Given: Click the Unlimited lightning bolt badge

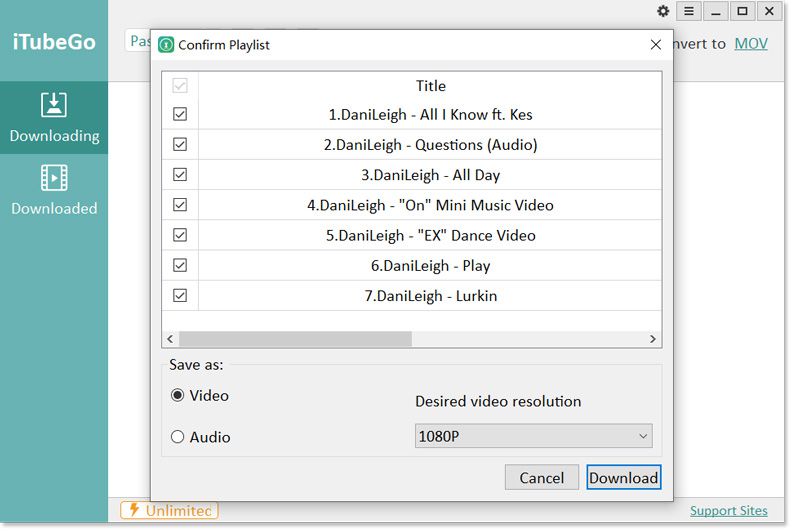Looking at the screenshot, I should [134, 509].
